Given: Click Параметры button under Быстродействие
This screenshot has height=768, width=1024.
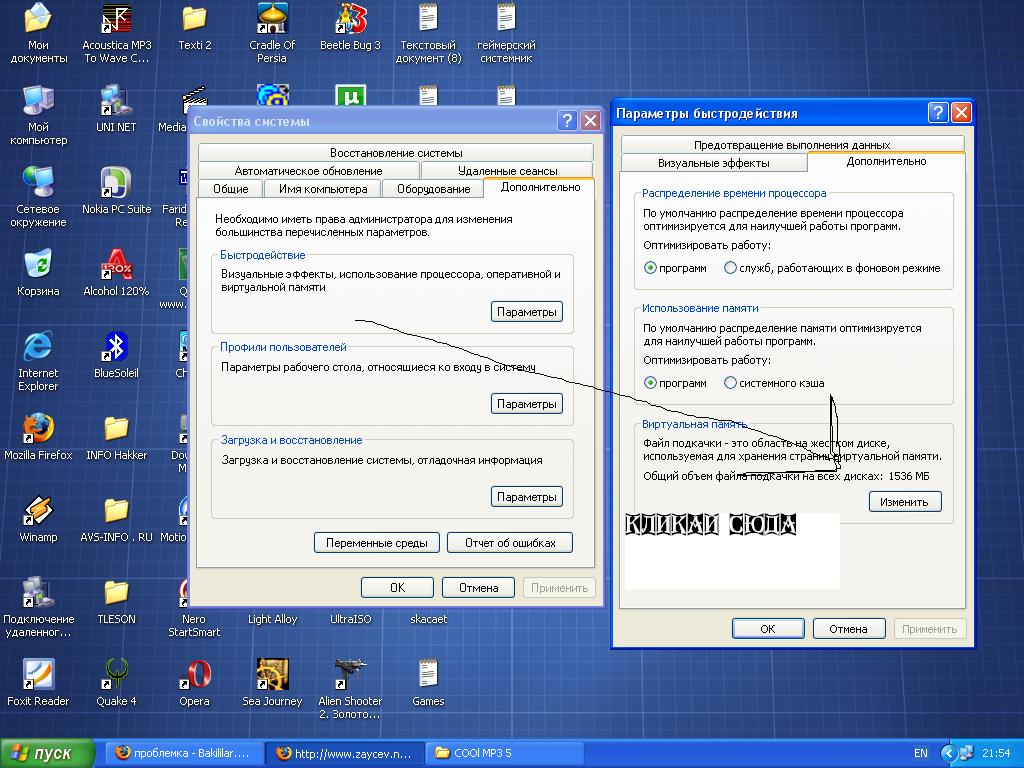Looking at the screenshot, I should point(526,312).
